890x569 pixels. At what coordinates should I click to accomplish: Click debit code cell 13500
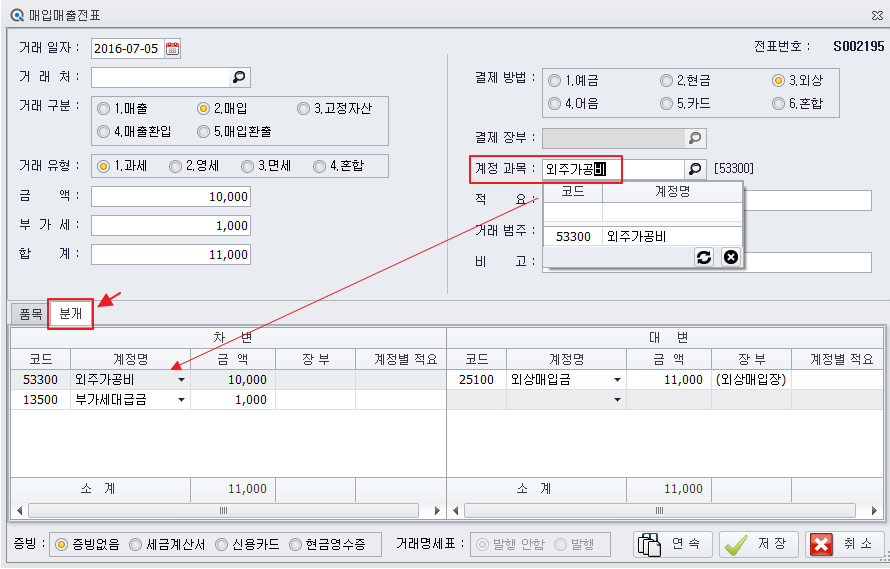tap(40, 400)
